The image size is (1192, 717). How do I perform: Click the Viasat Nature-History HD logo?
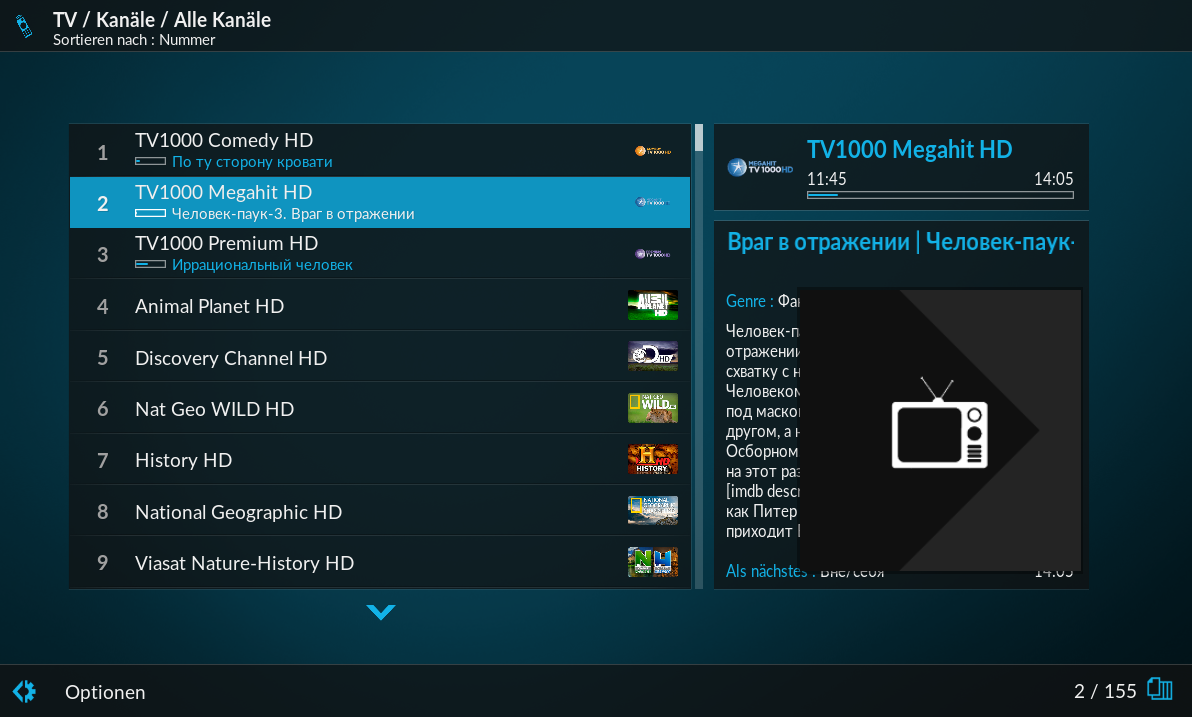pyautogui.click(x=653, y=562)
